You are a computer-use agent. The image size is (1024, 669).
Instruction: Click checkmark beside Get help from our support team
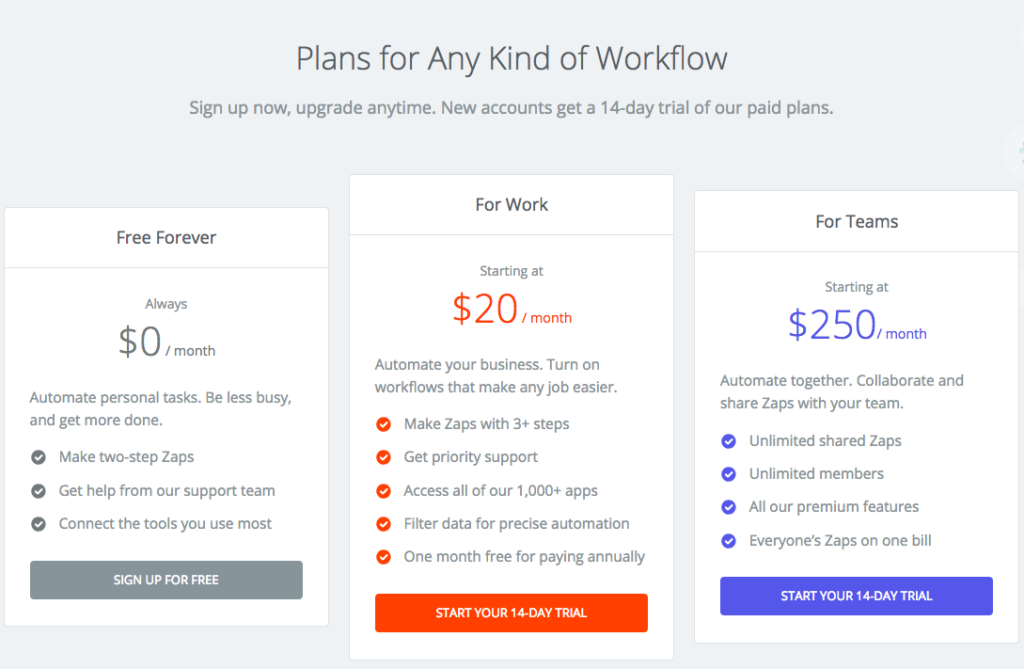tap(39, 491)
